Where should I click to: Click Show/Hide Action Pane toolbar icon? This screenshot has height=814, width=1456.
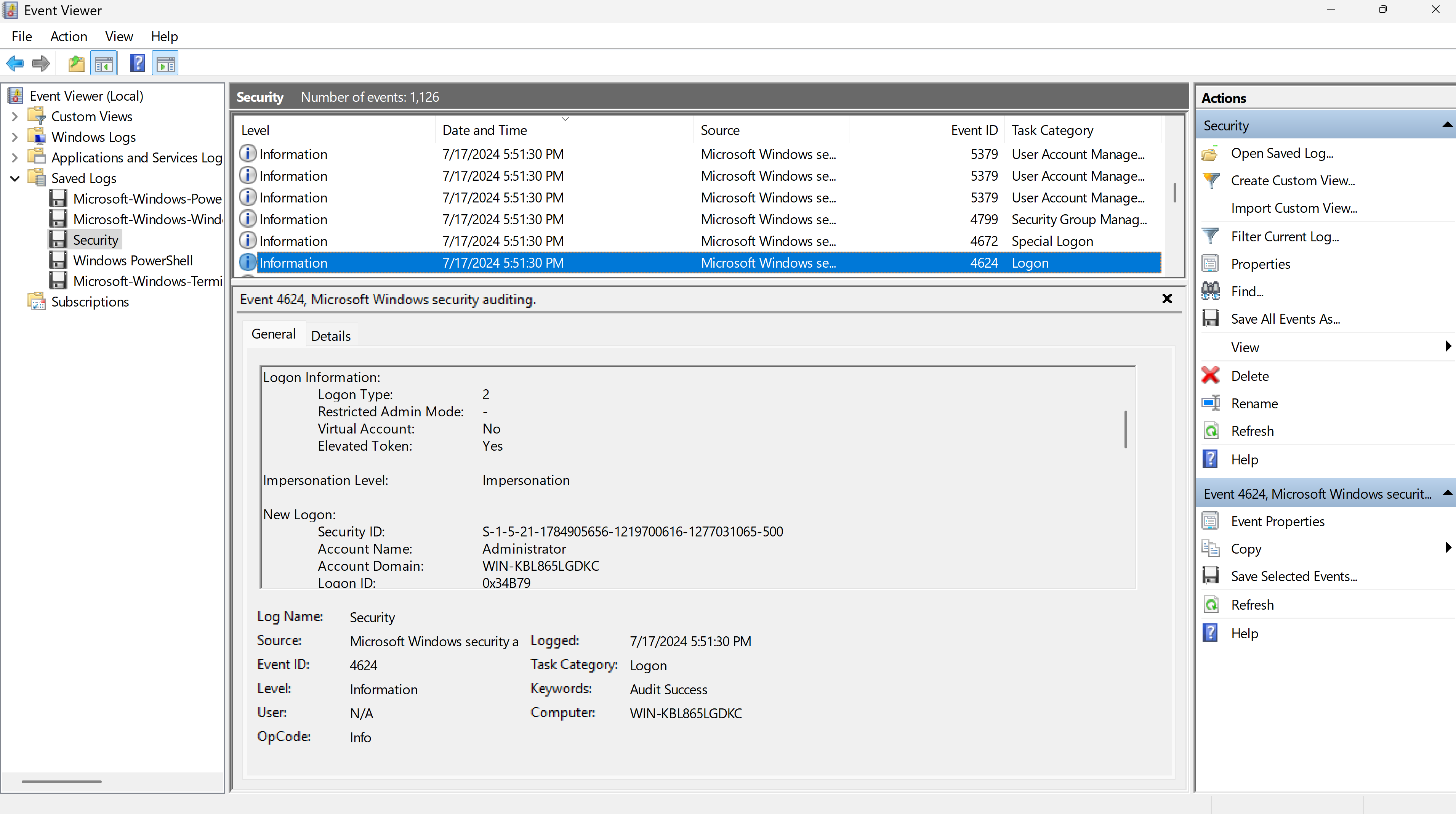(x=166, y=63)
